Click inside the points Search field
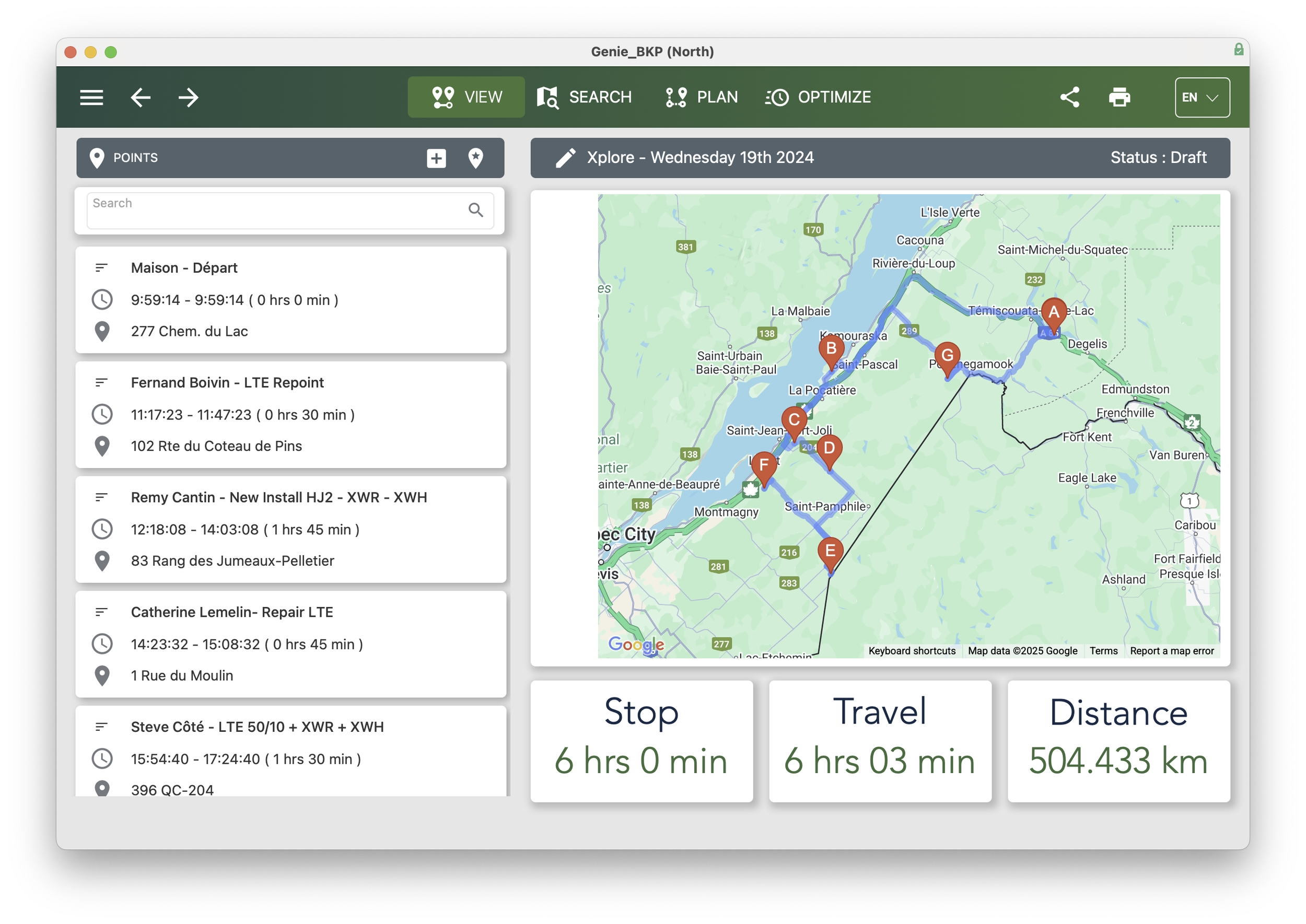The height and width of the screenshot is (924, 1306). pos(273,210)
